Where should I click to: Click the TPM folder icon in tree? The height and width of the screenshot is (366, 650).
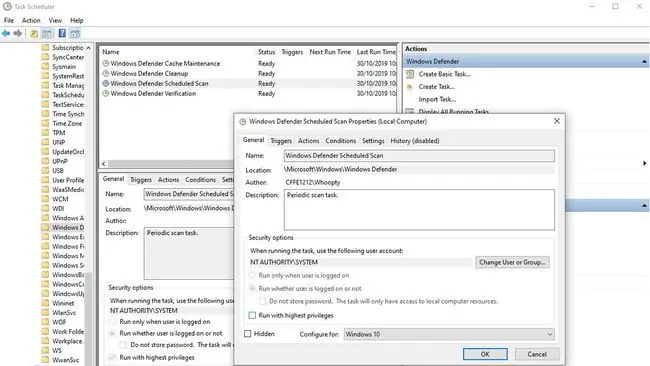(x=45, y=133)
